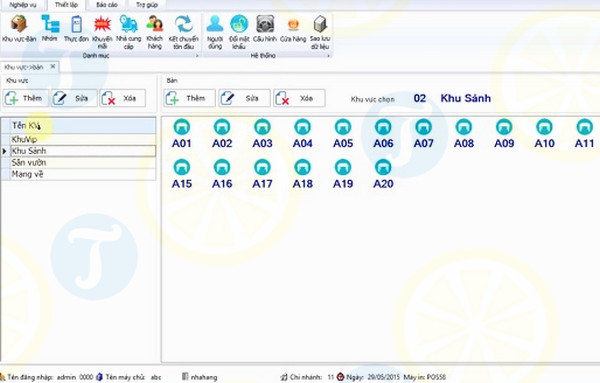Switch to the Thiết lập tab
The height and width of the screenshot is (383, 600).
pyautogui.click(x=66, y=5)
